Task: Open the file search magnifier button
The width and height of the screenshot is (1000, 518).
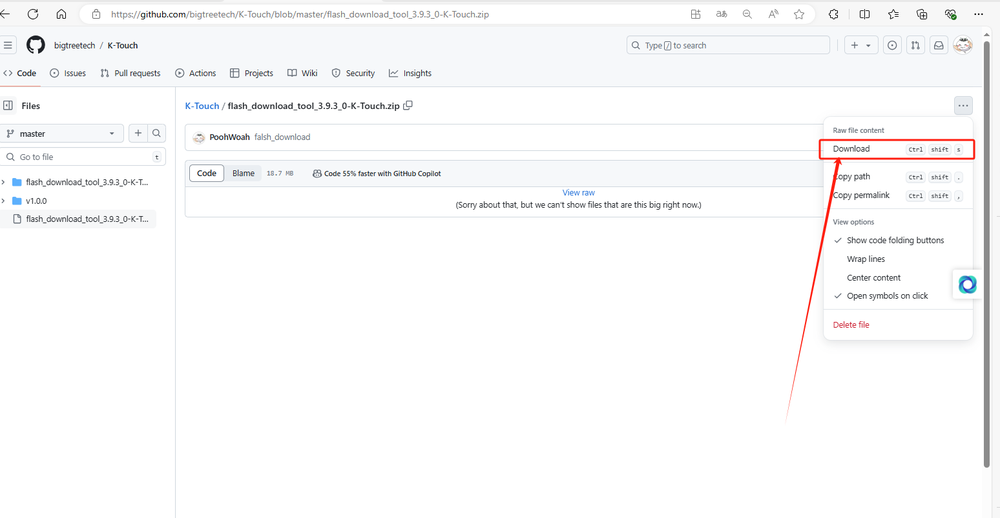Action: click(157, 133)
